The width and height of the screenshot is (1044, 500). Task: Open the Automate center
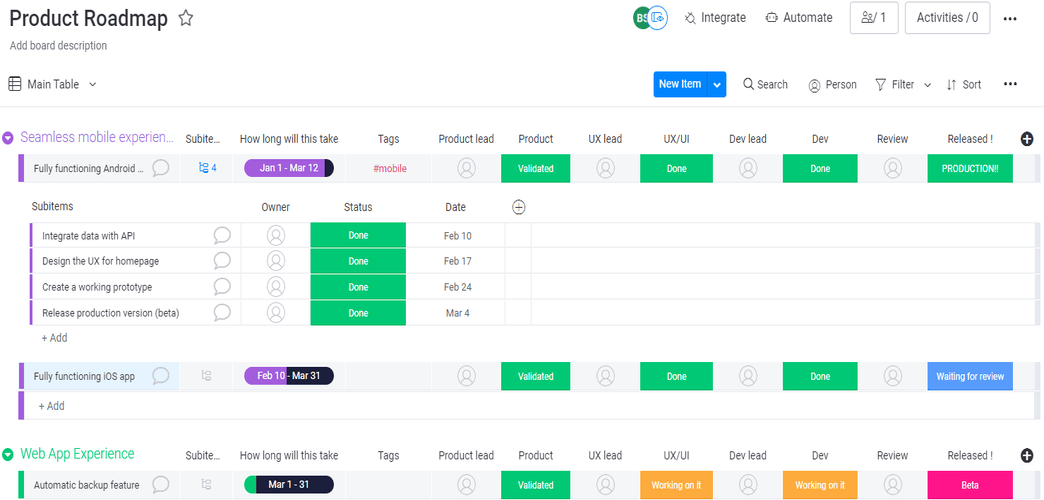click(798, 18)
